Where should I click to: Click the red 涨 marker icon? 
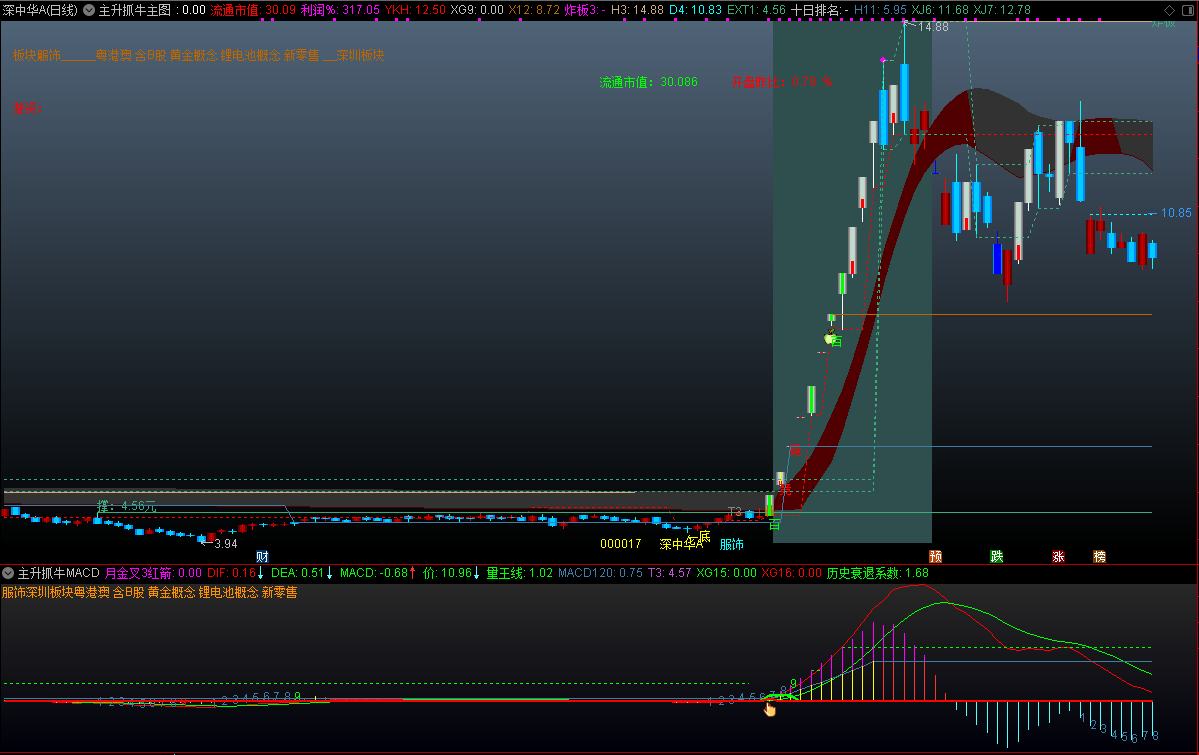[x=1058, y=557]
